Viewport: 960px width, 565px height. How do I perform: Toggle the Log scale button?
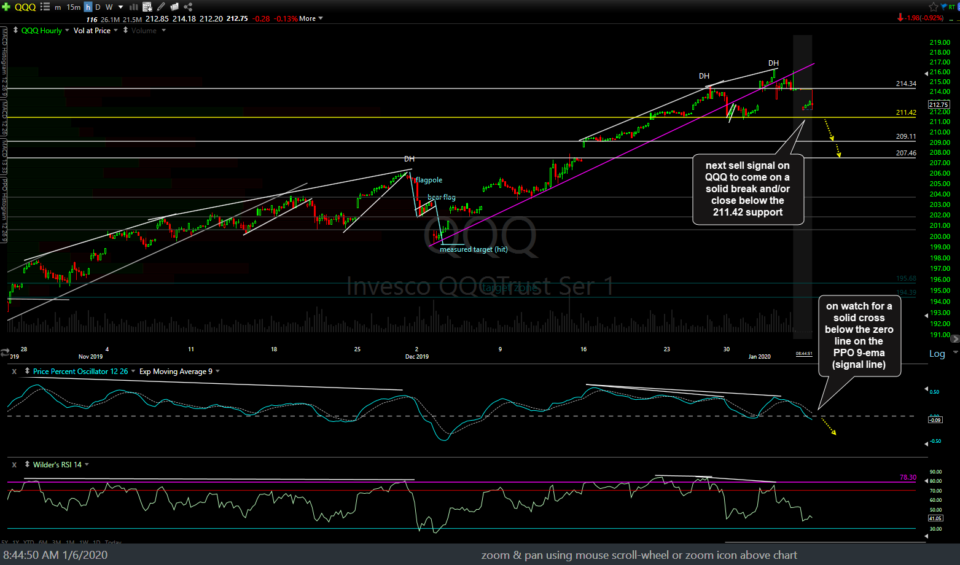pos(937,353)
